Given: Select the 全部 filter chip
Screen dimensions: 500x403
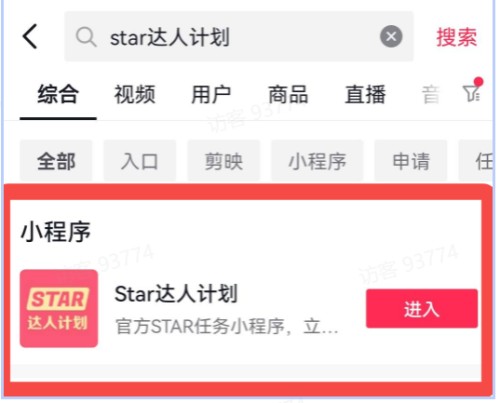Looking at the screenshot, I should click(56, 161).
